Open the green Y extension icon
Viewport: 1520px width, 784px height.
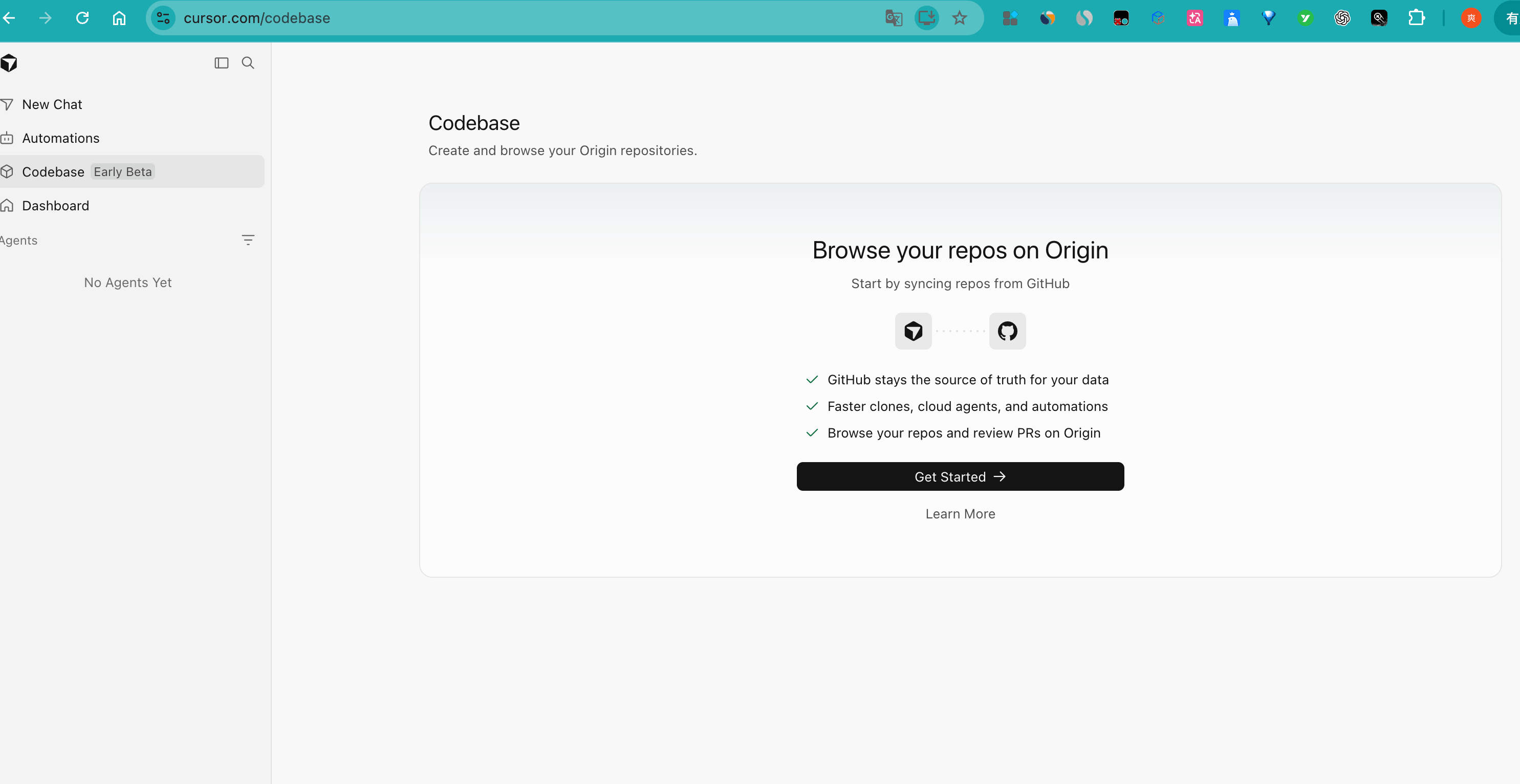tap(1305, 18)
